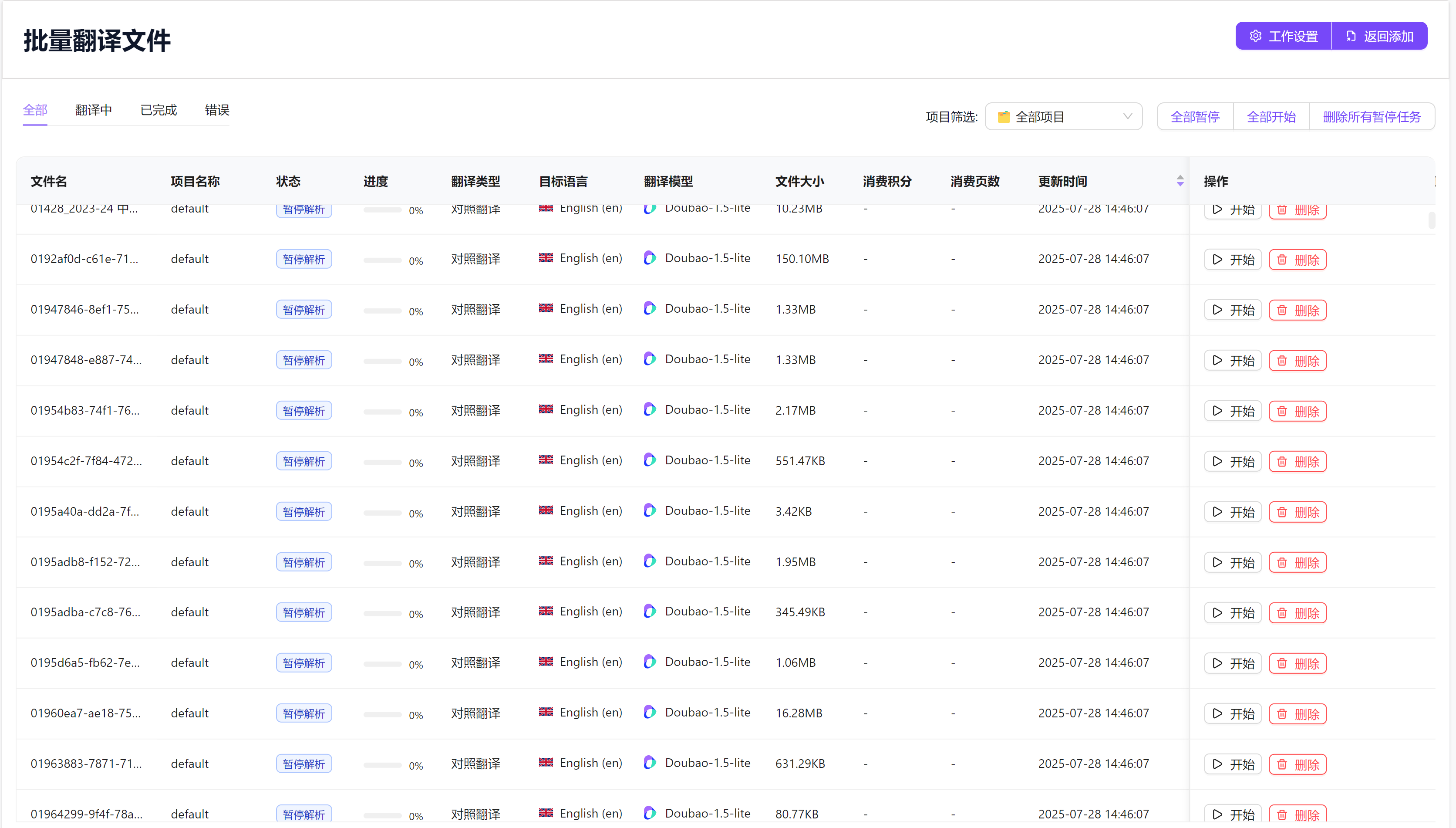Sort by 更新时间 using the sort arrows

pyautogui.click(x=1180, y=181)
